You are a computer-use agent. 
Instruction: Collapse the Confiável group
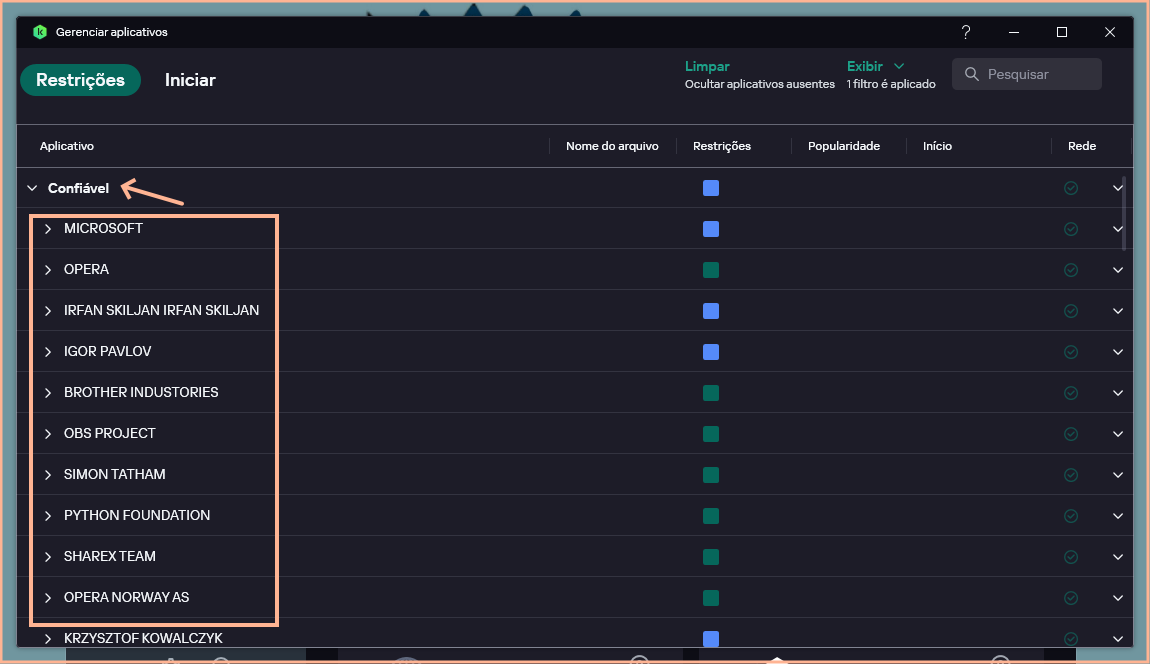(x=32, y=189)
